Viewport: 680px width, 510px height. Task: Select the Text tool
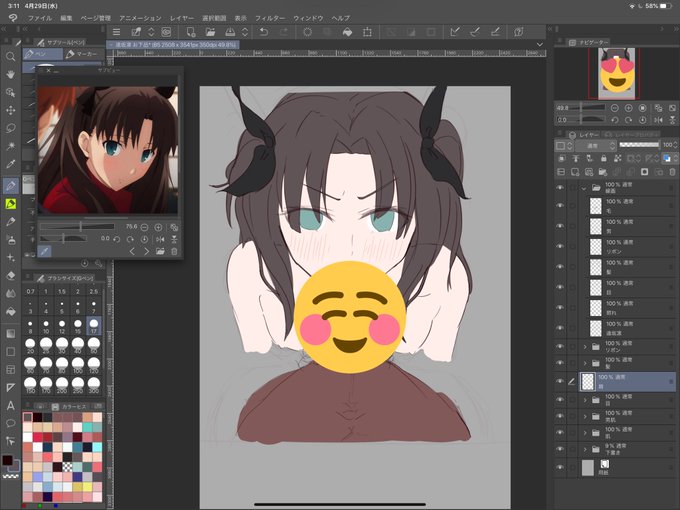10,405
